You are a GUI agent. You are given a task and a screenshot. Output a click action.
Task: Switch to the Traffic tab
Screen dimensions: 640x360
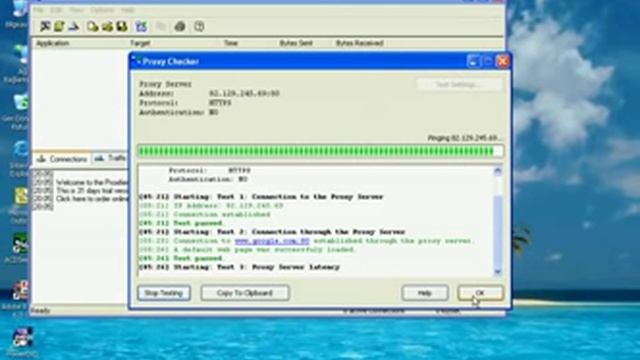tap(110, 158)
